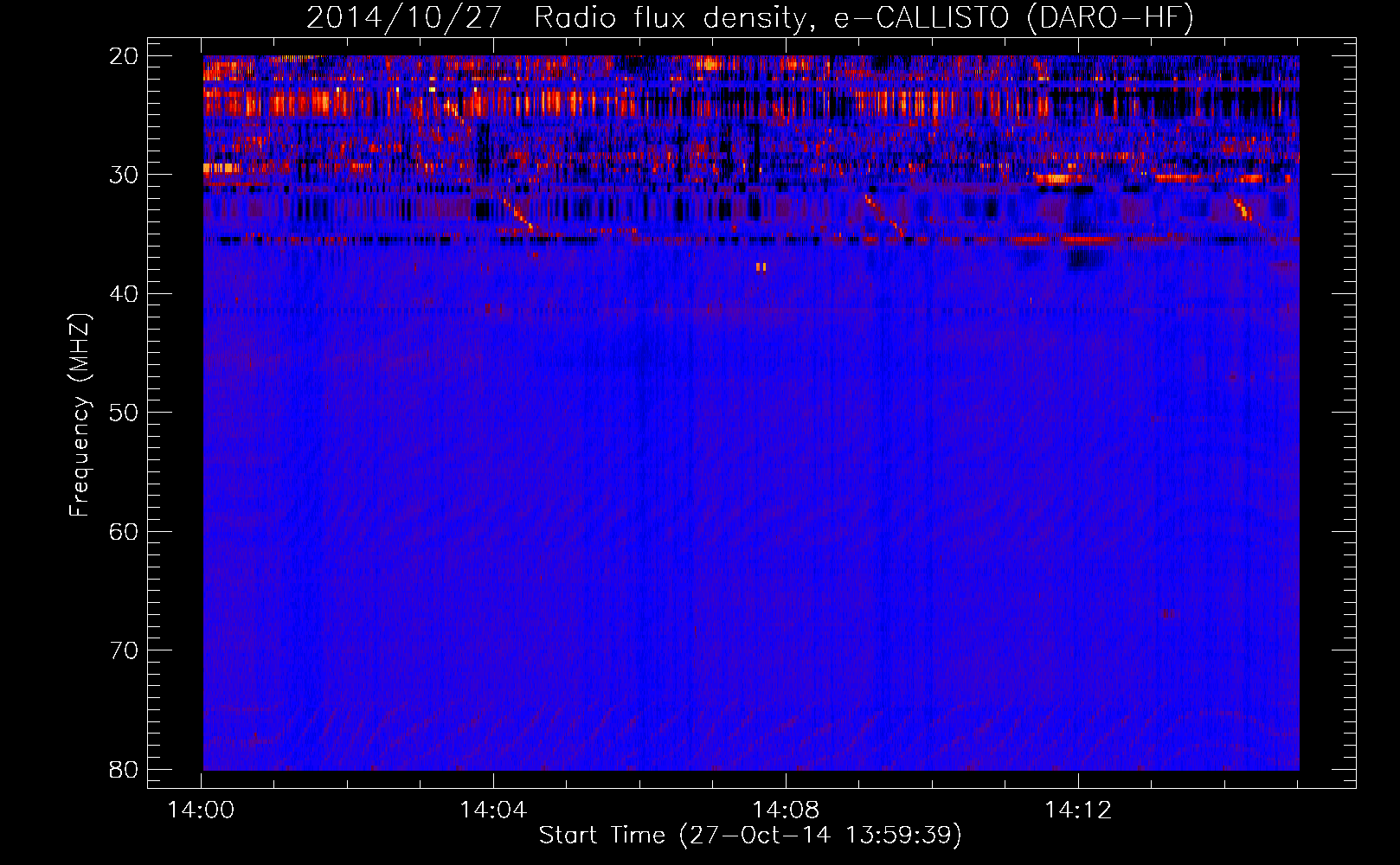Click the 'Frequency (MHZ)' axis label
The width and height of the screenshot is (1400, 865).
80,414
